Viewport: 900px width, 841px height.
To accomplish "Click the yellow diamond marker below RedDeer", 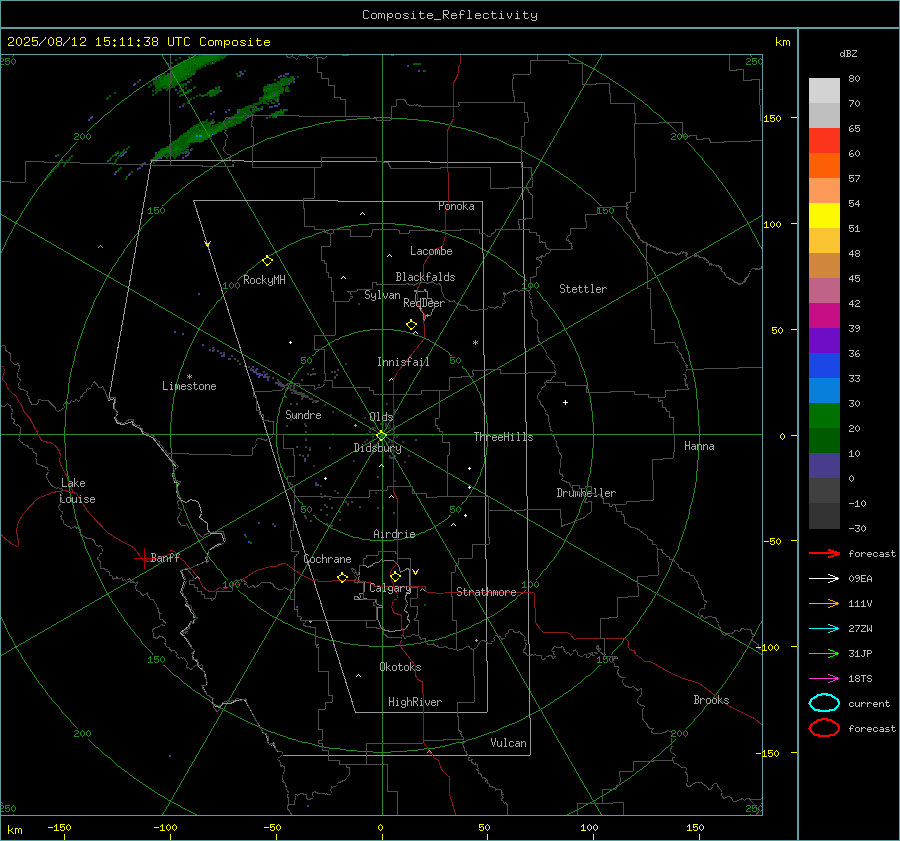I will tap(411, 325).
